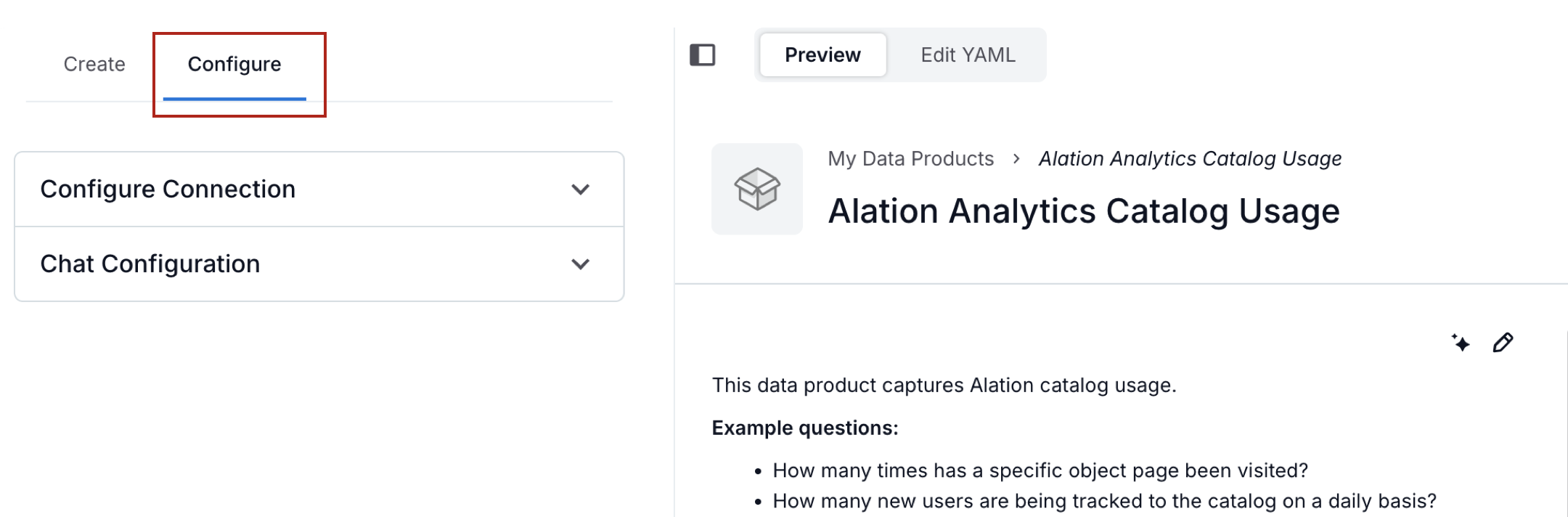Screen dimensions: 1568x517
Task: Click Alation Analytics Catalog Usage breadcrumb
Action: point(1190,159)
